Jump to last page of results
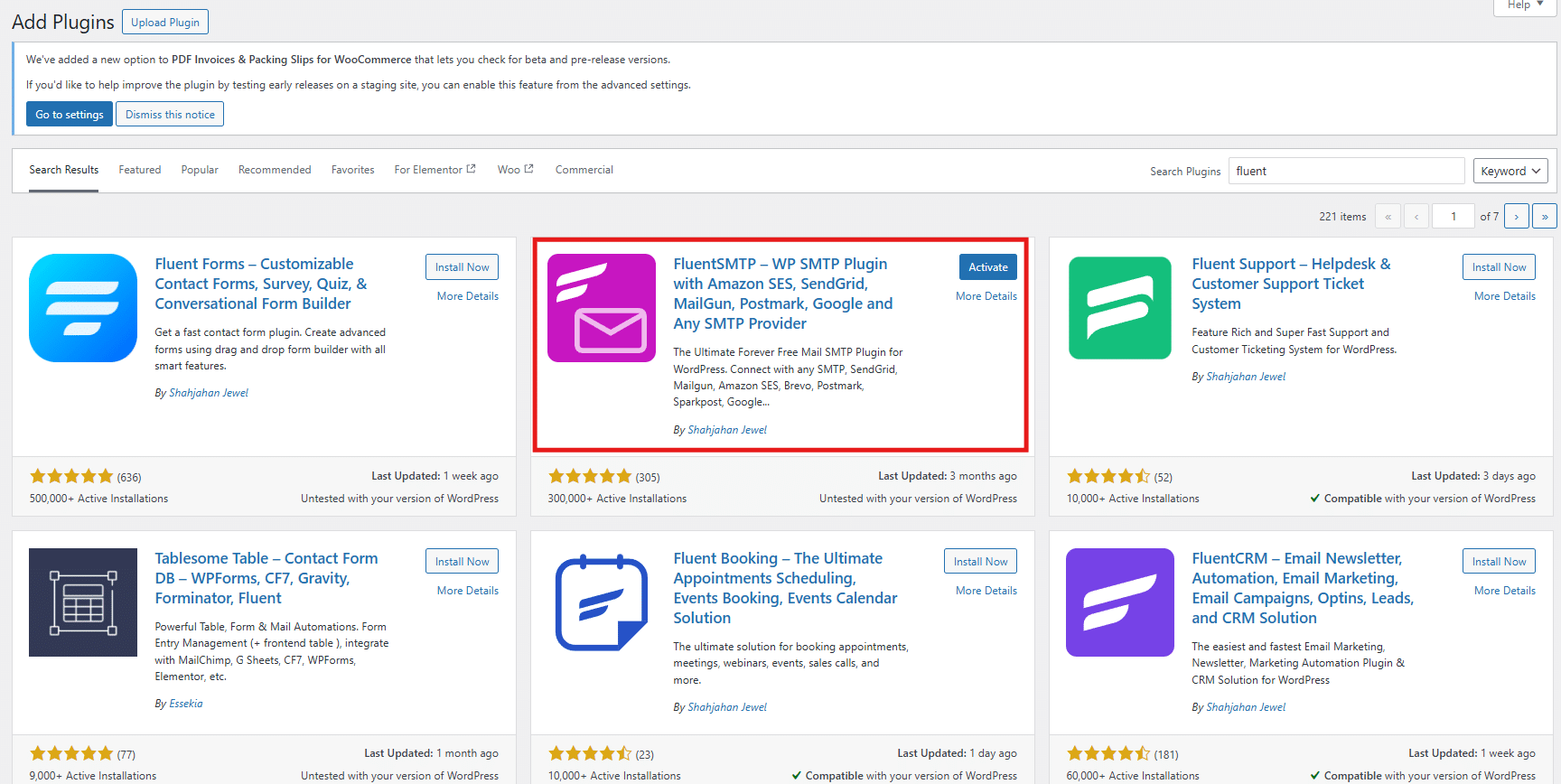The height and width of the screenshot is (784, 1561). coord(1545,217)
